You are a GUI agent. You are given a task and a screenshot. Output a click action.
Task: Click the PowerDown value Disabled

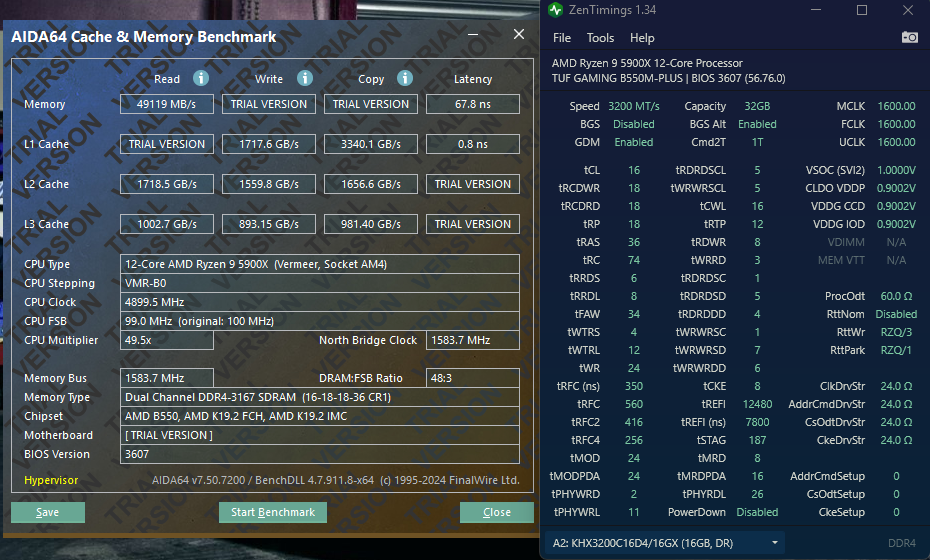click(x=757, y=512)
